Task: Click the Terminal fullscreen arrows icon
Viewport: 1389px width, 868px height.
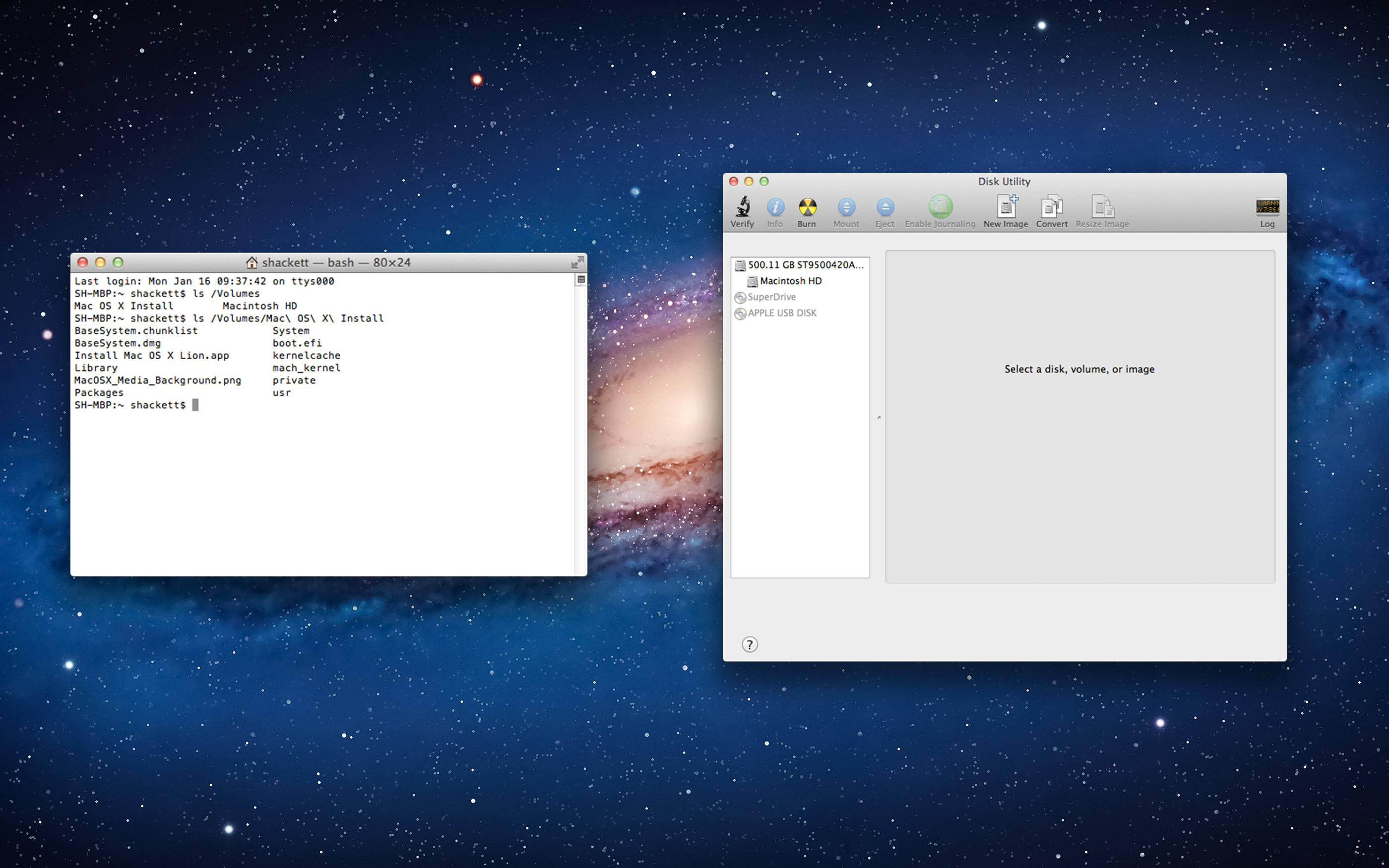Action: (x=577, y=262)
